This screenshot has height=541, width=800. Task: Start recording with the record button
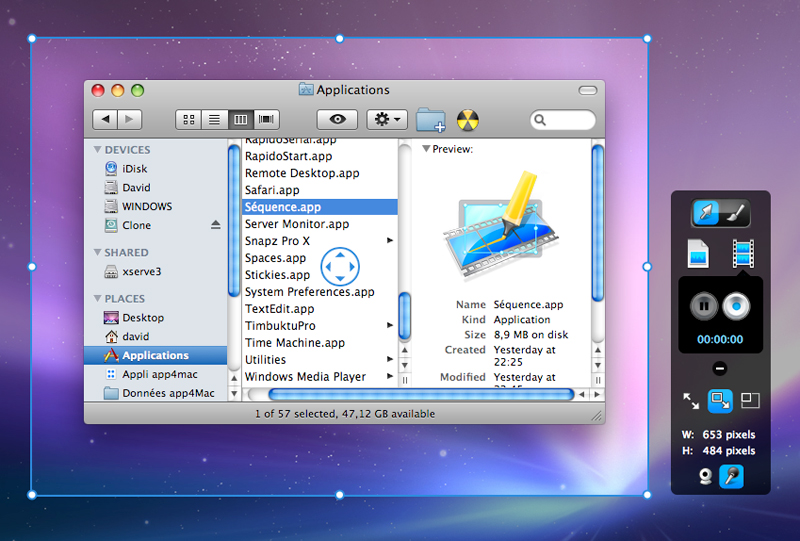(x=736, y=306)
